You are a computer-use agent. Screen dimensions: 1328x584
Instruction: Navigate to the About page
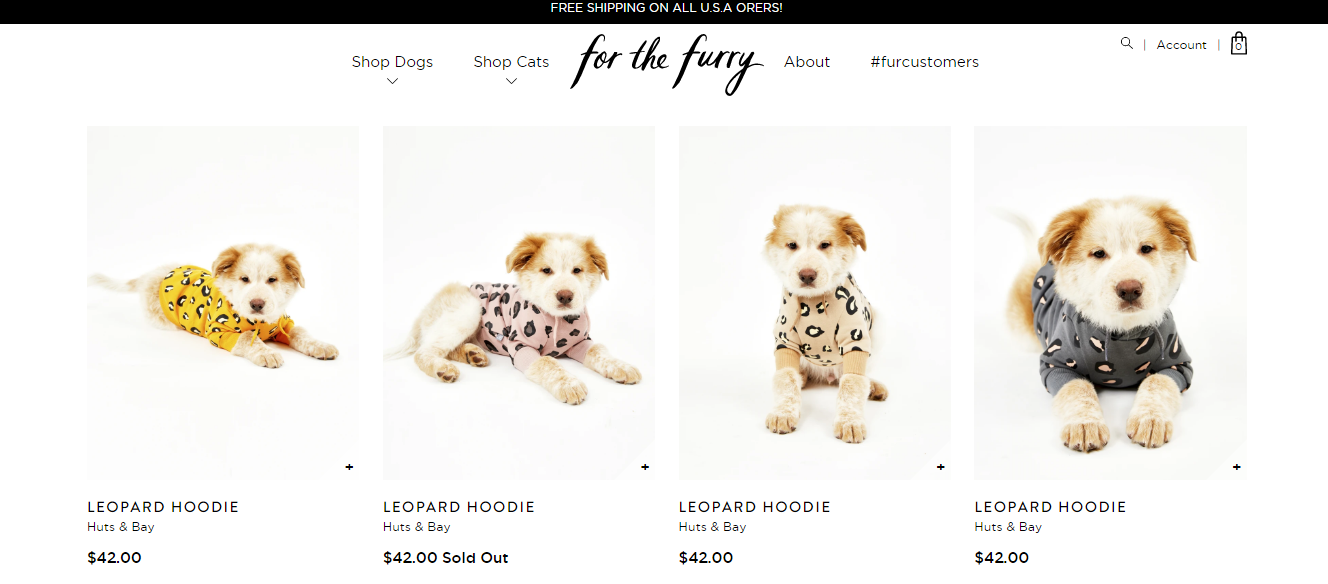[807, 62]
